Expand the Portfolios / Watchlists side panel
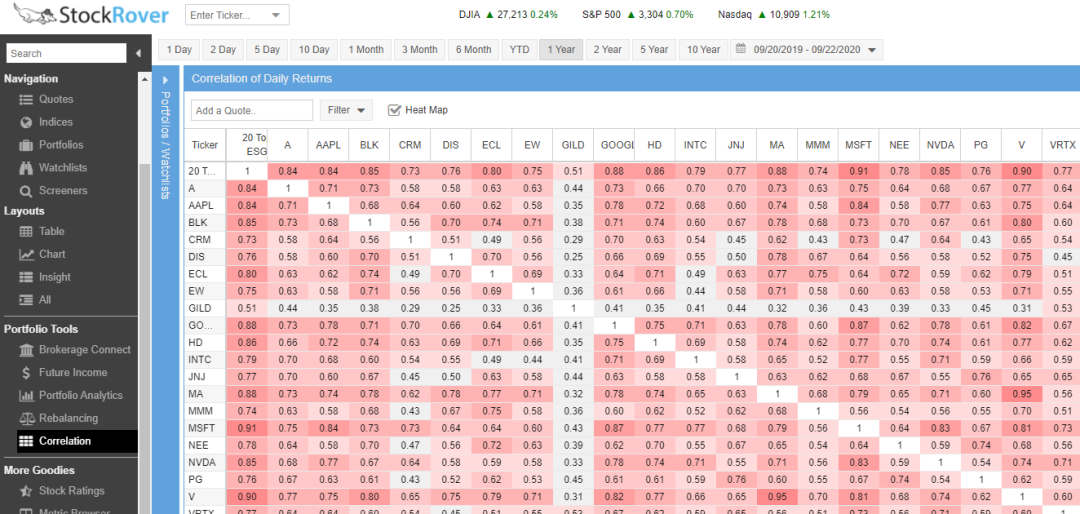 click(166, 80)
